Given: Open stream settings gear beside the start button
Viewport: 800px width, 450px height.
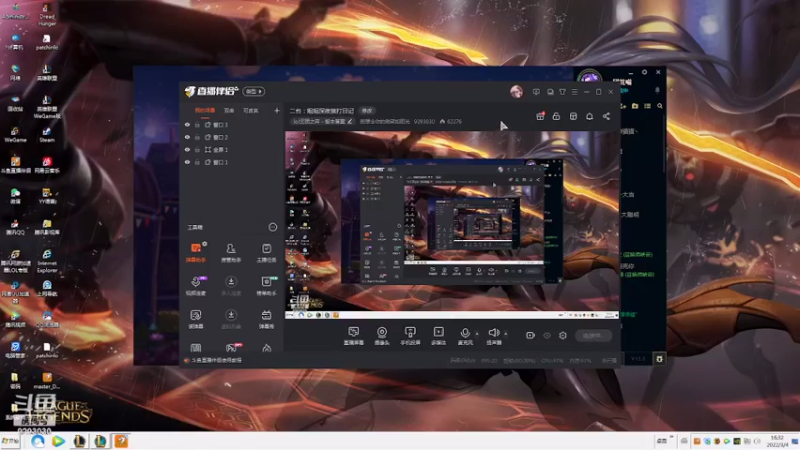Looking at the screenshot, I should pos(563,335).
